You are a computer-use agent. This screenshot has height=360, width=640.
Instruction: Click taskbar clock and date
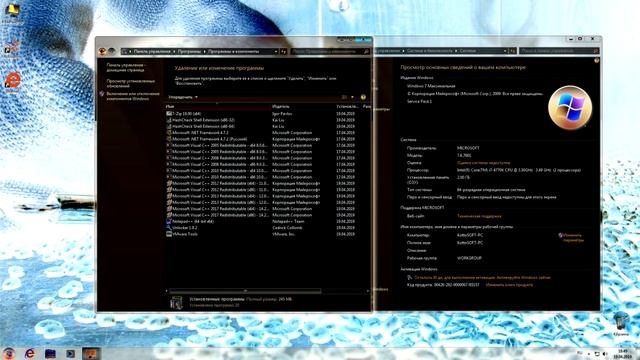[623, 354]
